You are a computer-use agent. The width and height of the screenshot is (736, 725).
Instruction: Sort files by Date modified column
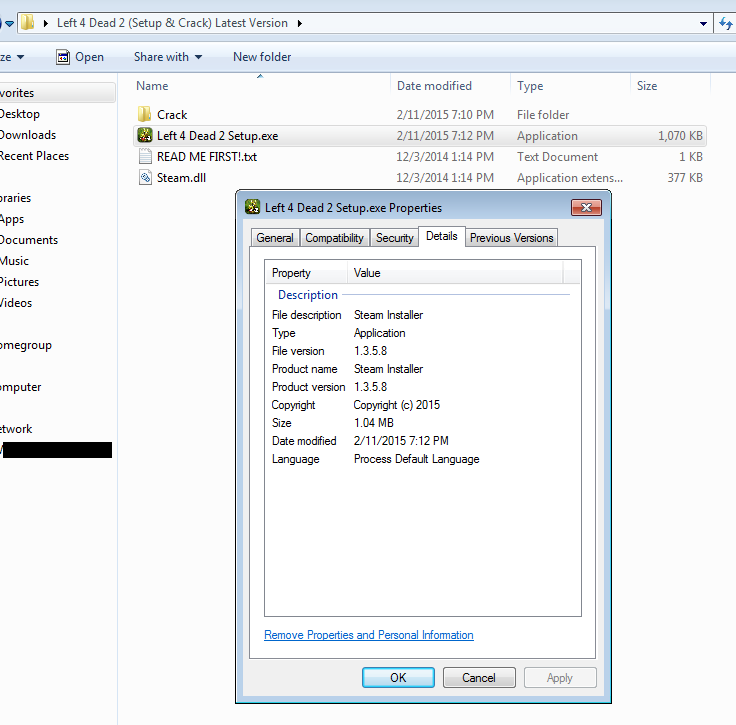(x=434, y=86)
